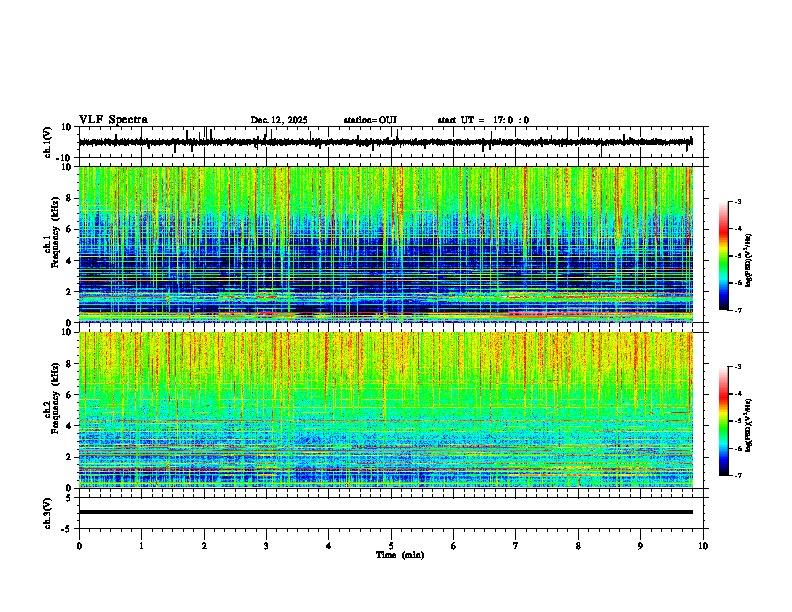Click the thick black ch.3 voltage line
792x612 pixels.
point(386,512)
